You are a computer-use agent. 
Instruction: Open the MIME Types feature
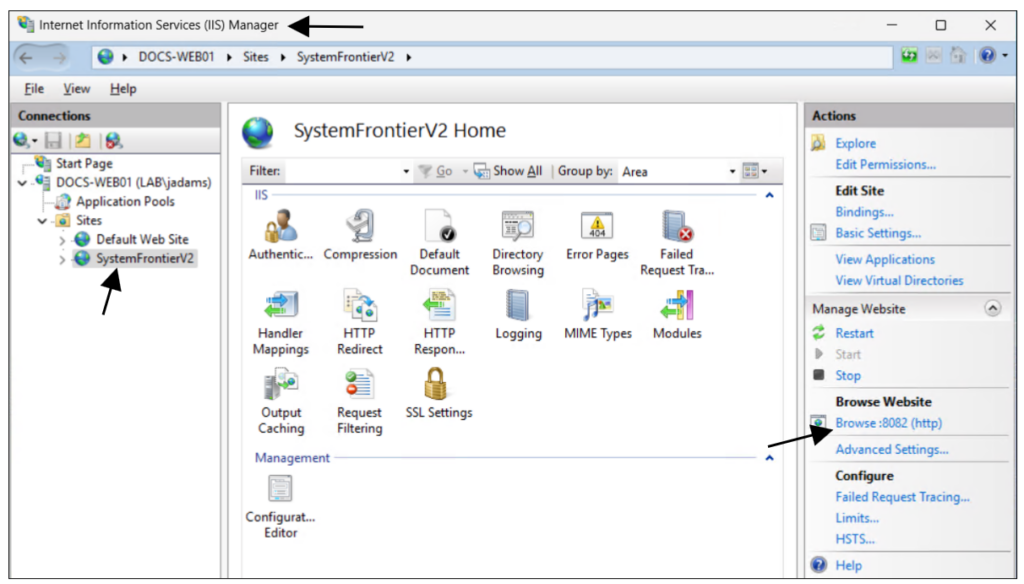tap(597, 306)
